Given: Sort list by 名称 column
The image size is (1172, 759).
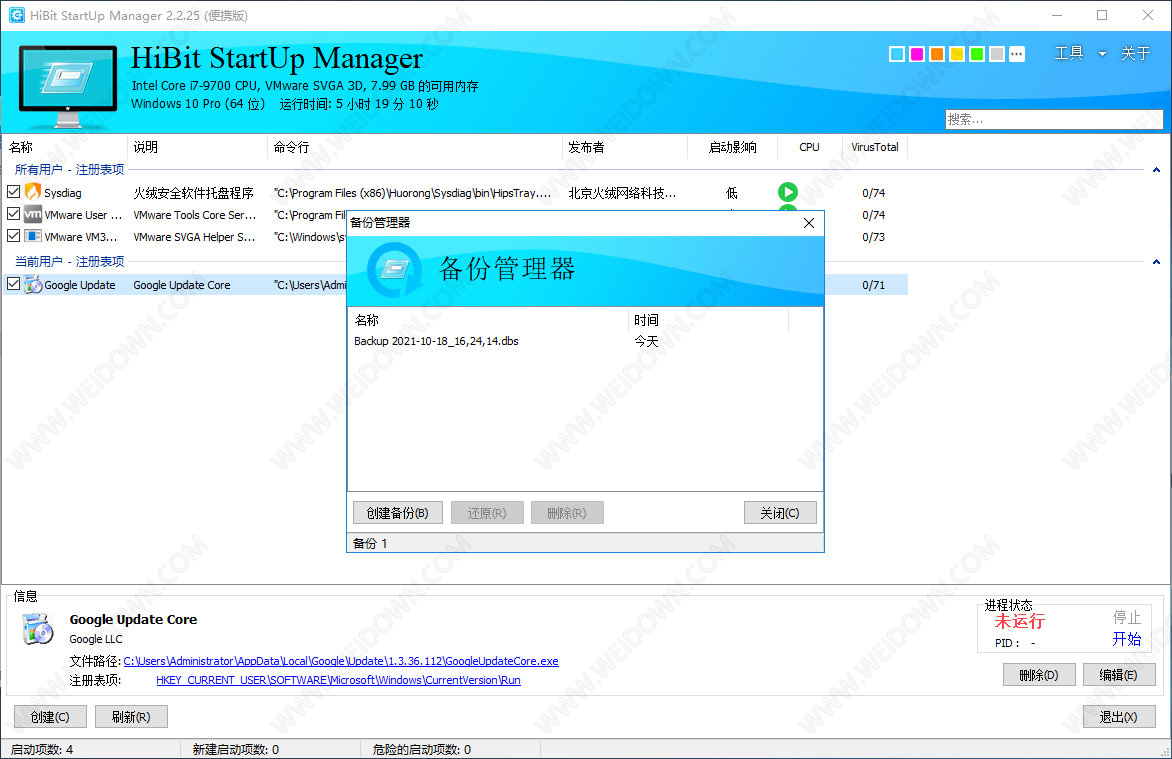Looking at the screenshot, I should click(x=65, y=147).
